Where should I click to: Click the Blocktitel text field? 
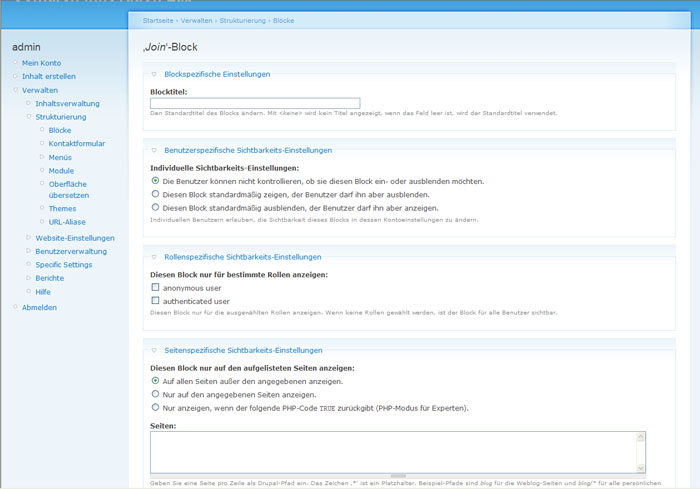pyautogui.click(x=255, y=103)
